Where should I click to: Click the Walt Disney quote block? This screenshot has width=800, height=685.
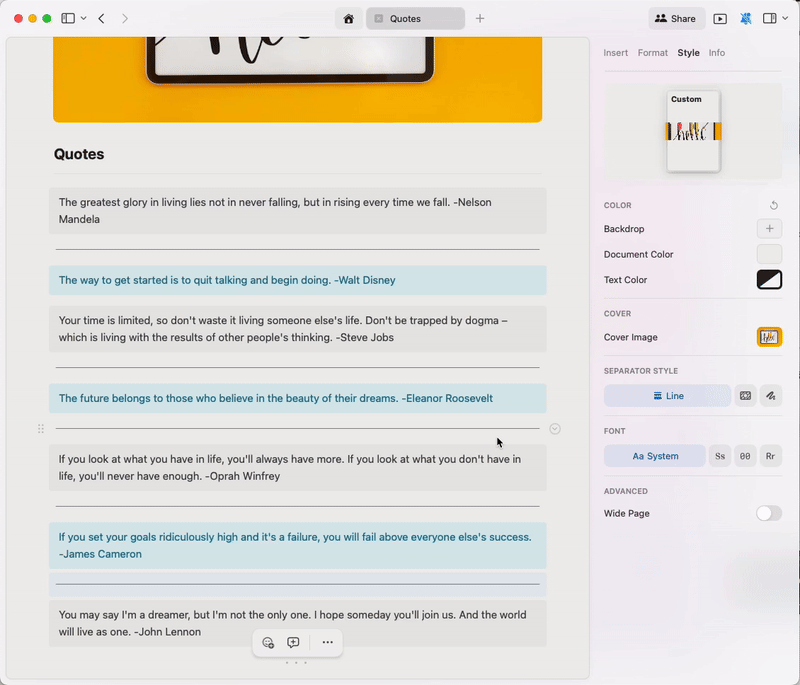297,280
